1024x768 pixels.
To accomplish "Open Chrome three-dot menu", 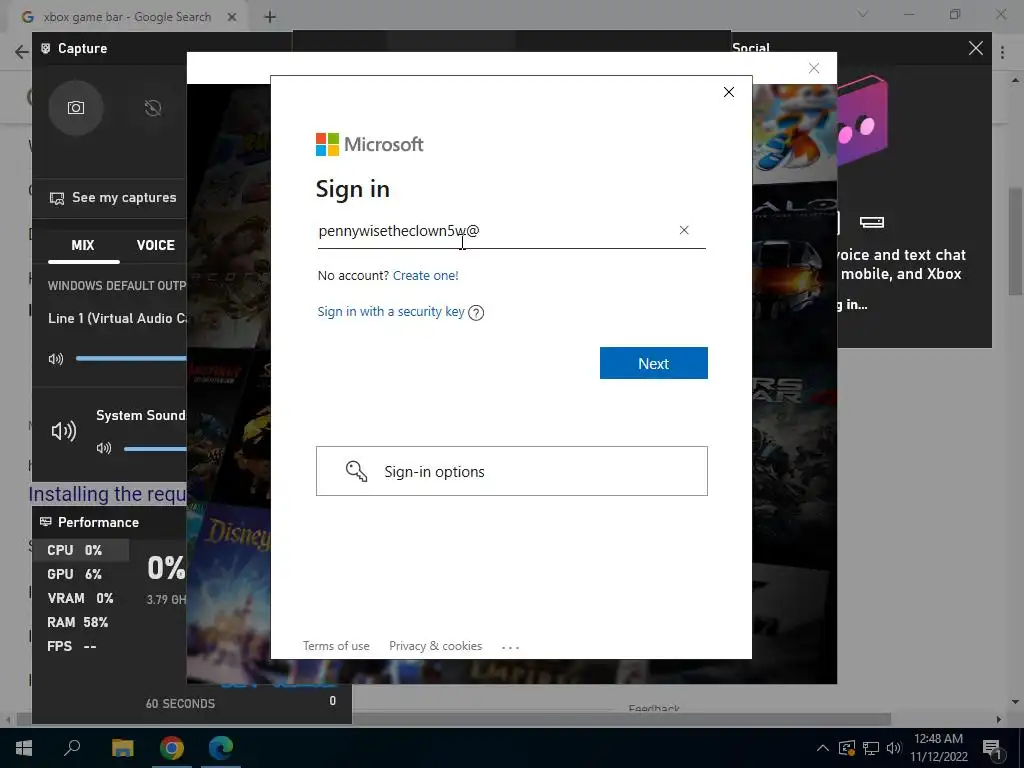I will (1002, 54).
